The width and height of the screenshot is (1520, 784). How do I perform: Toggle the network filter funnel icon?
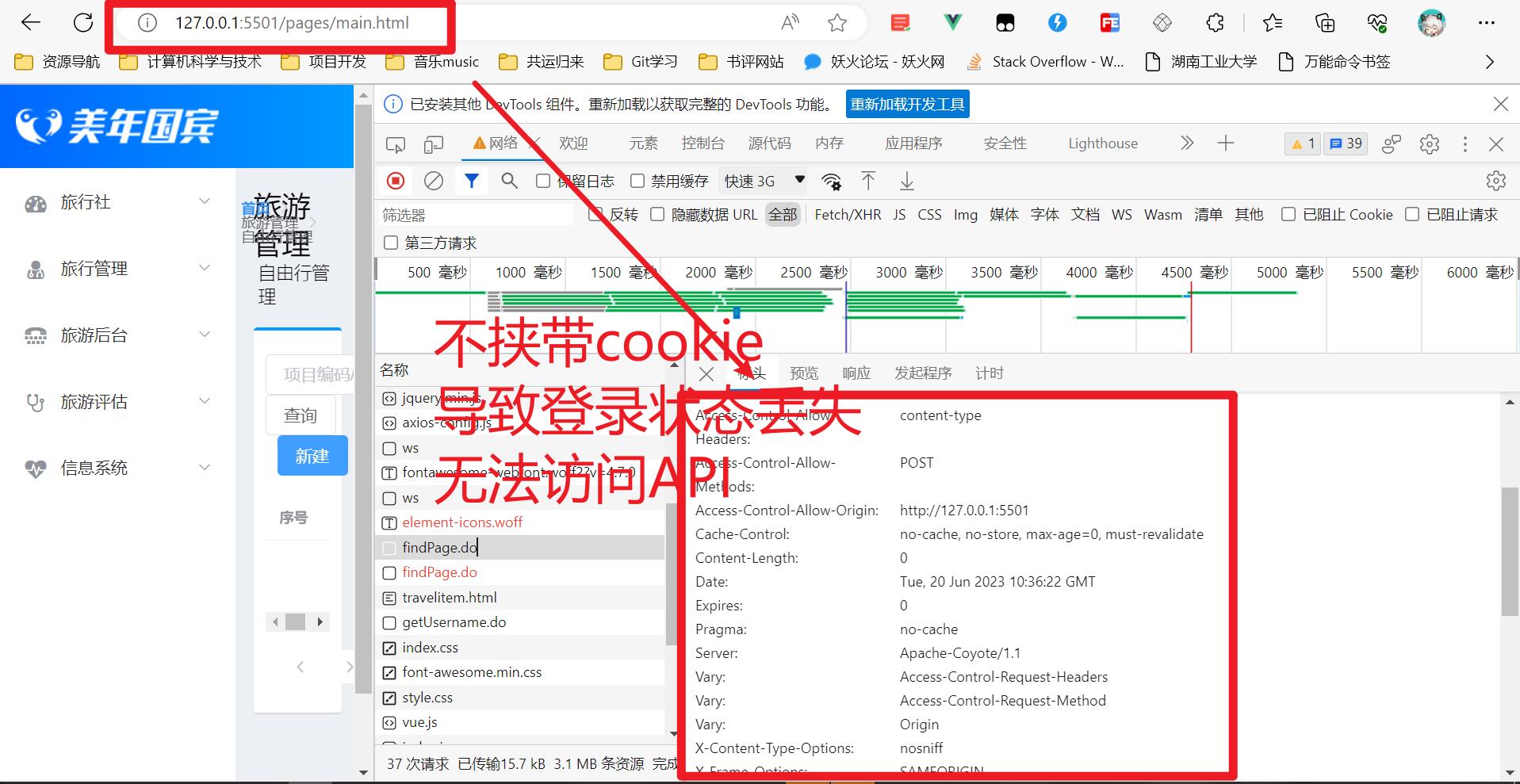(472, 181)
